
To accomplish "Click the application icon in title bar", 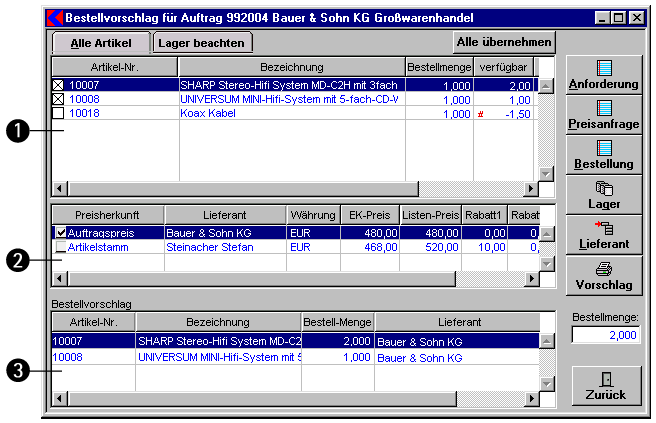I will (55, 17).
